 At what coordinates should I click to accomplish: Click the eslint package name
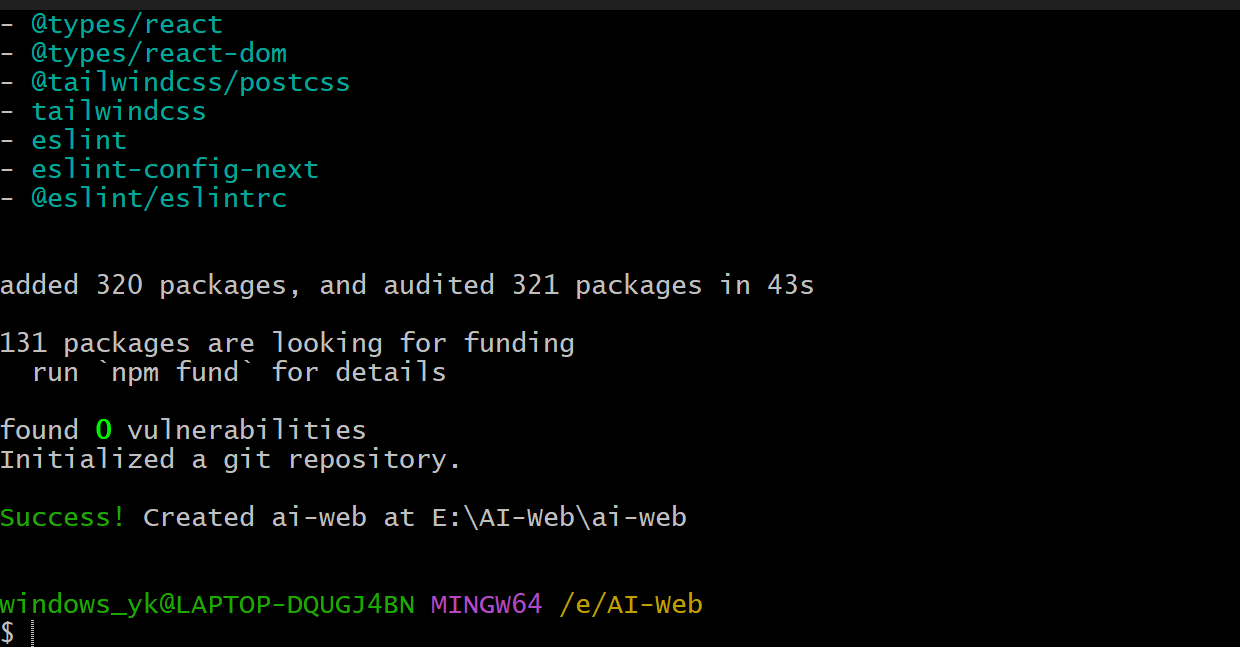(79, 140)
